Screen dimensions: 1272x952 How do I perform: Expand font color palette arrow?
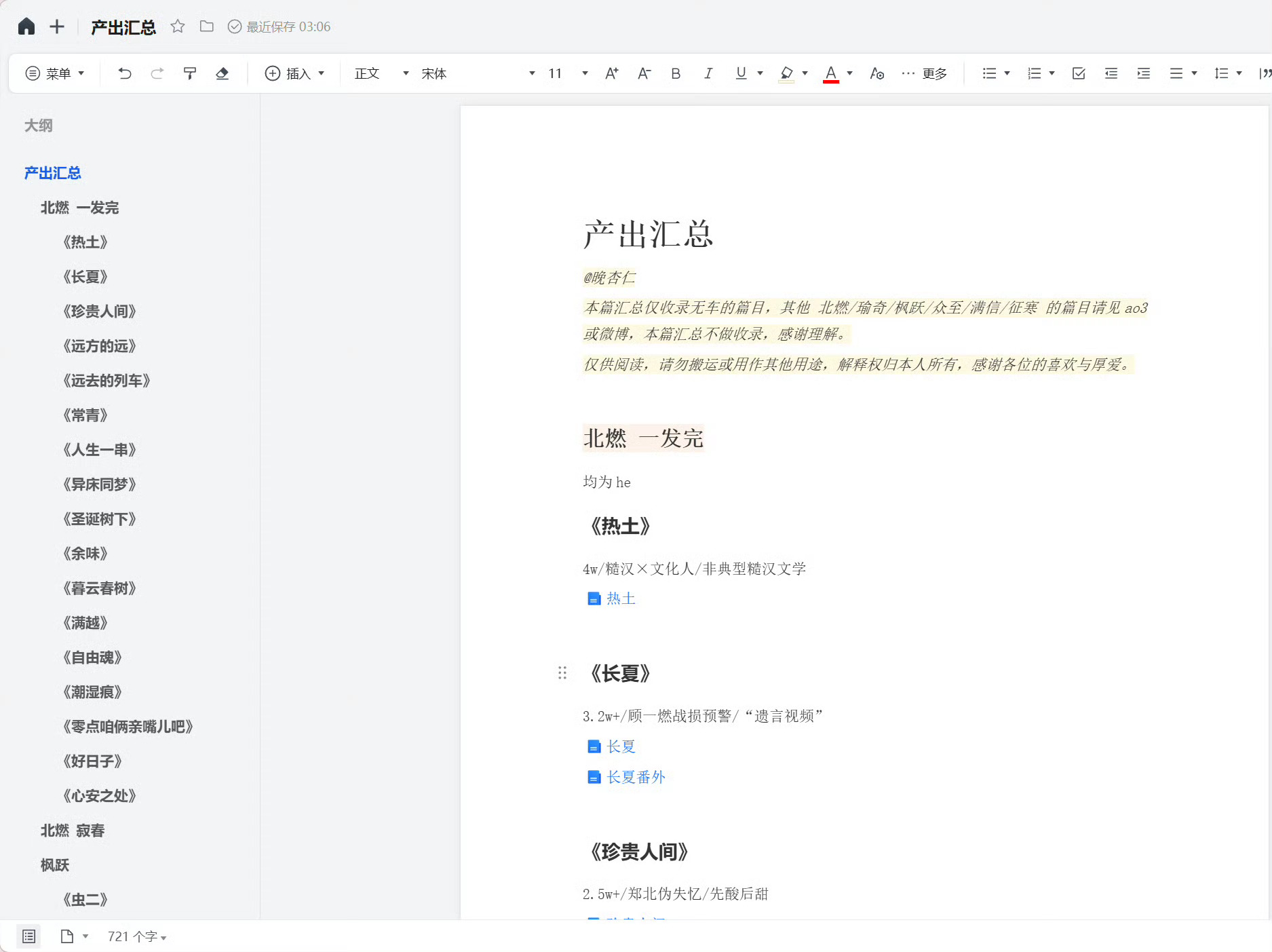click(x=849, y=73)
